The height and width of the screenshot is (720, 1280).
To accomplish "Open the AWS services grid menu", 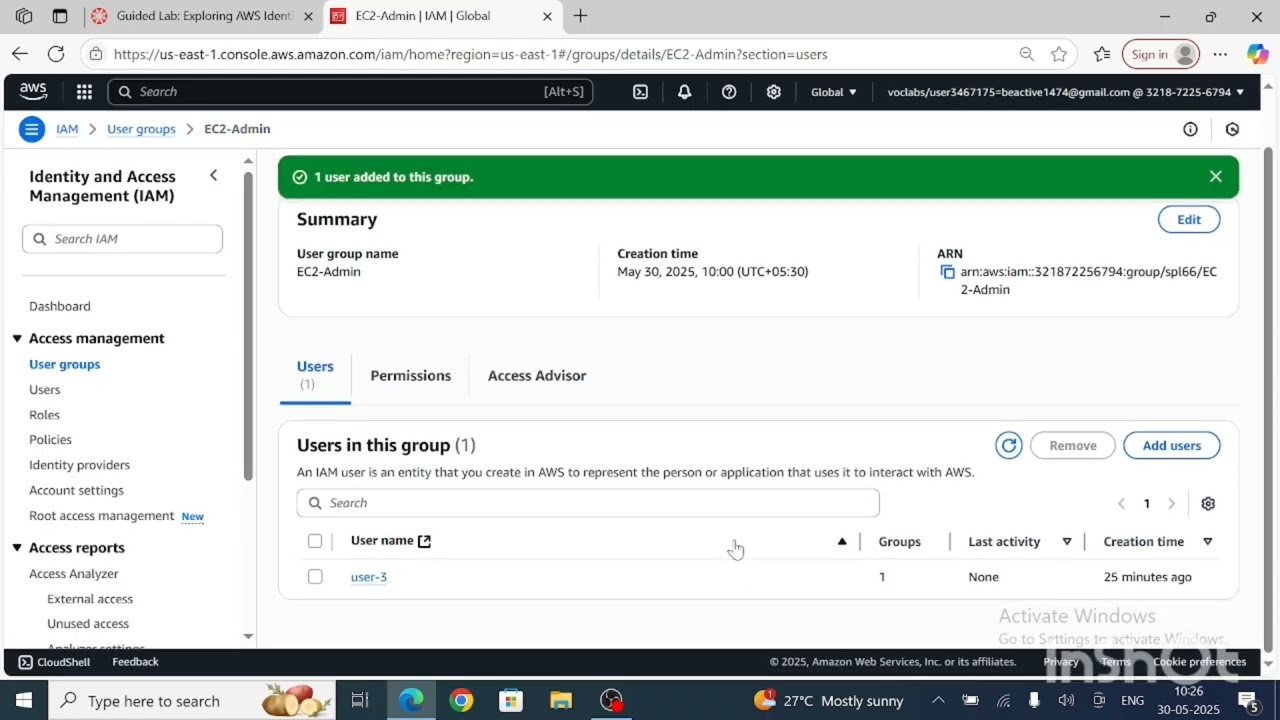I will point(84,92).
